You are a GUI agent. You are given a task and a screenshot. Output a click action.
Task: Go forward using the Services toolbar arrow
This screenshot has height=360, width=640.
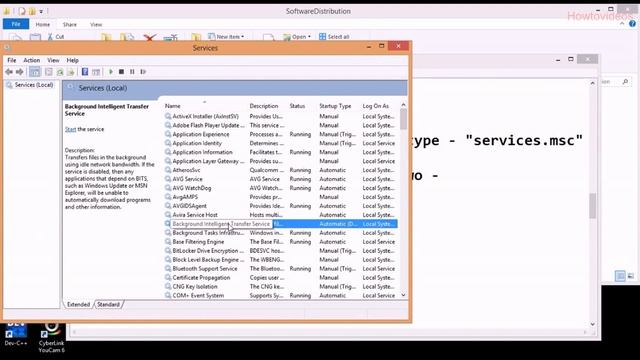pos(20,72)
